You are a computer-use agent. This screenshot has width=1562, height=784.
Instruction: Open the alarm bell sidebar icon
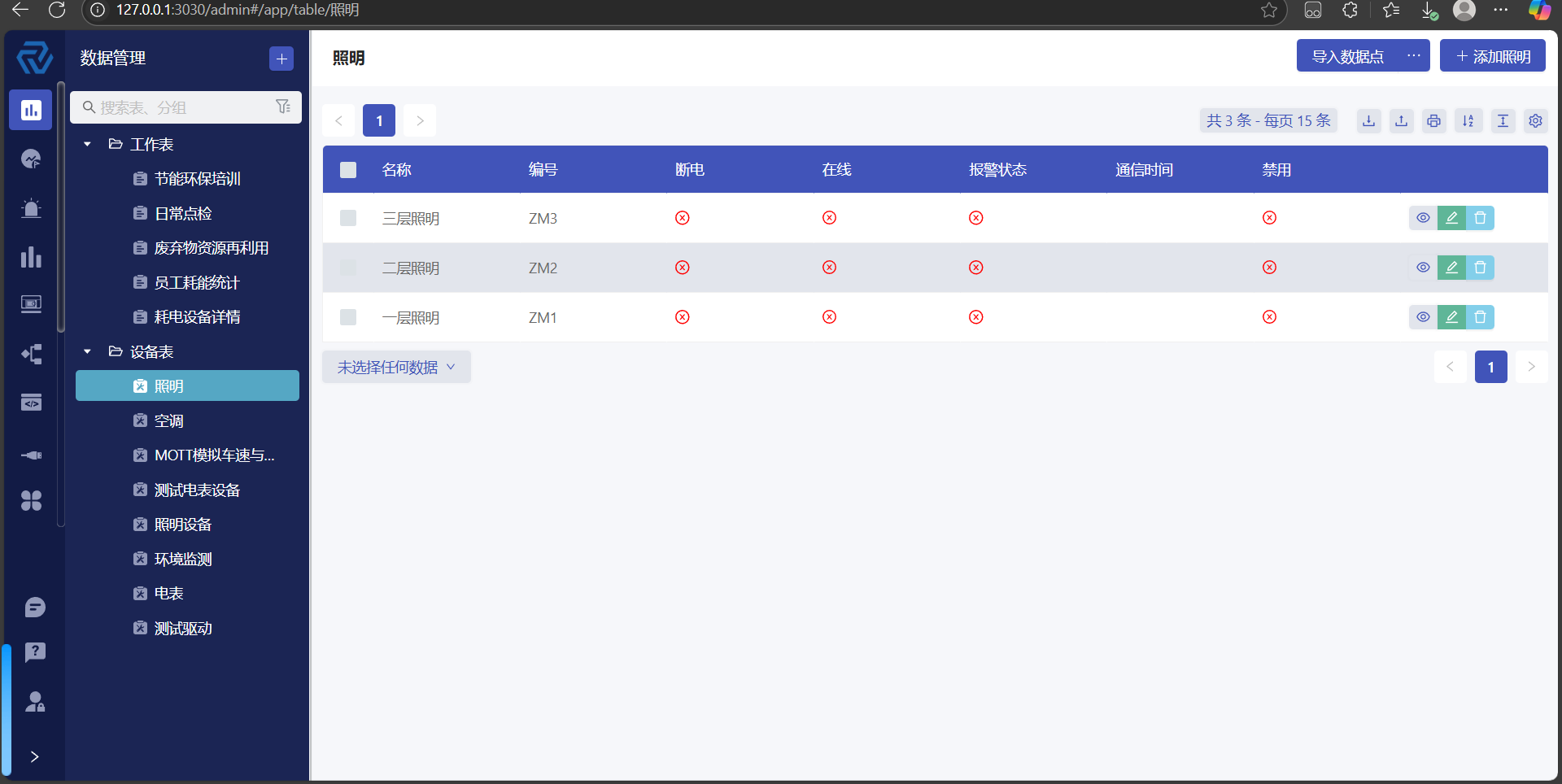[x=31, y=208]
